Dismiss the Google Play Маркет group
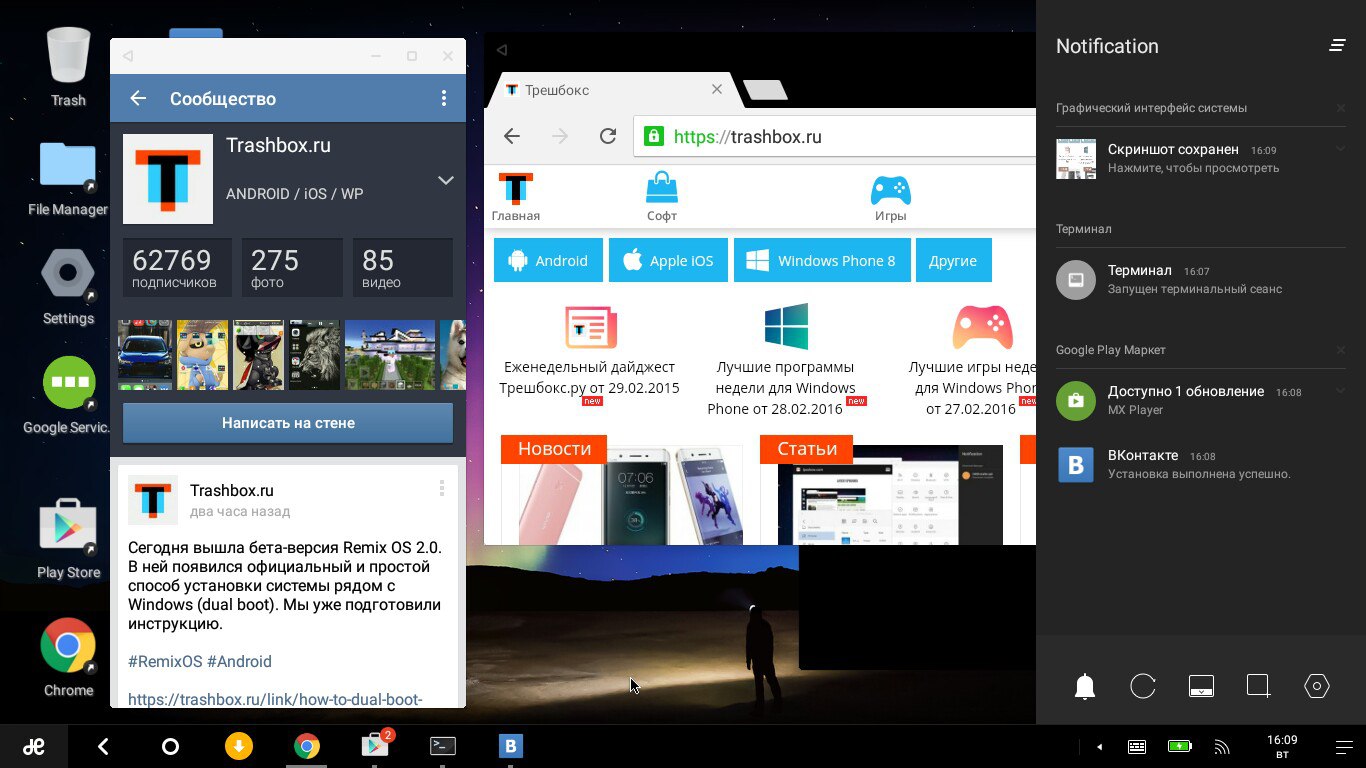The width and height of the screenshot is (1366, 768). click(x=1340, y=350)
